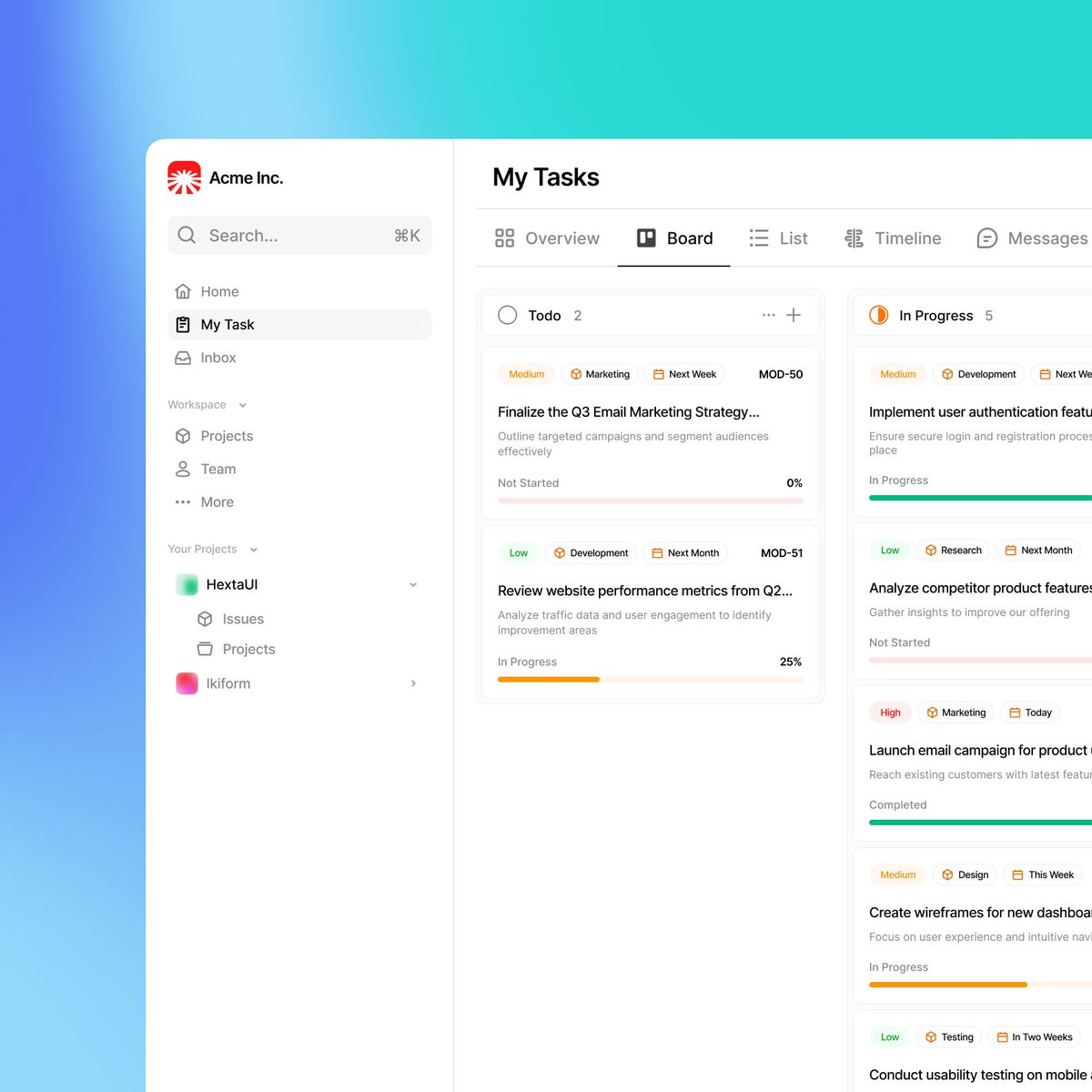Image resolution: width=1092 pixels, height=1092 pixels.
Task: Switch to the Timeline tab
Action: click(893, 238)
